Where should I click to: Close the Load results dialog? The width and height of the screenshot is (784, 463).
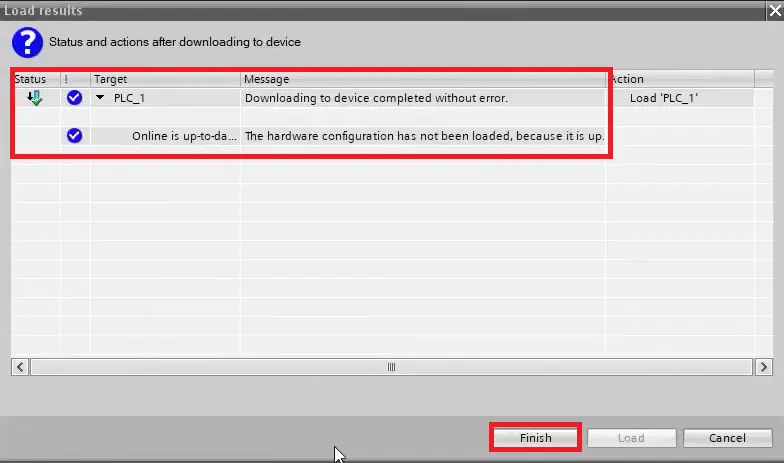point(775,10)
